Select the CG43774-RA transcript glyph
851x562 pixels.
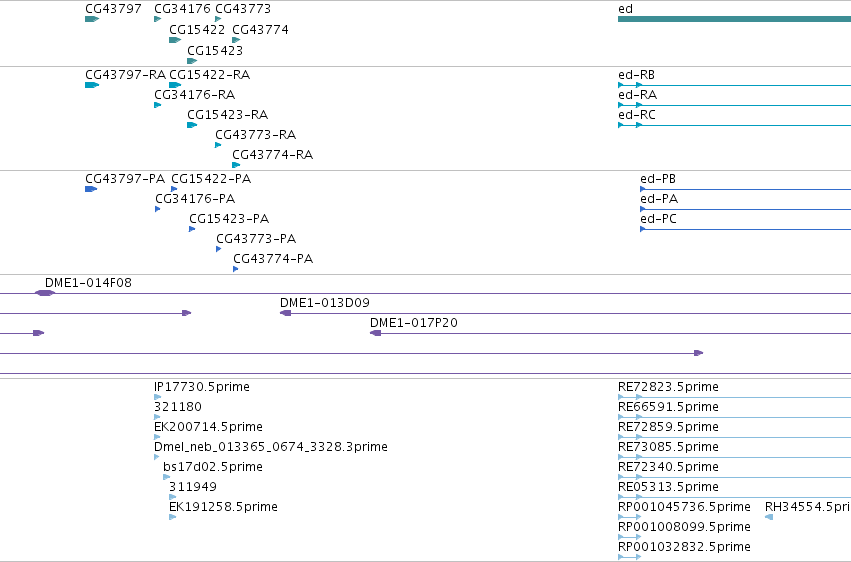(x=236, y=165)
